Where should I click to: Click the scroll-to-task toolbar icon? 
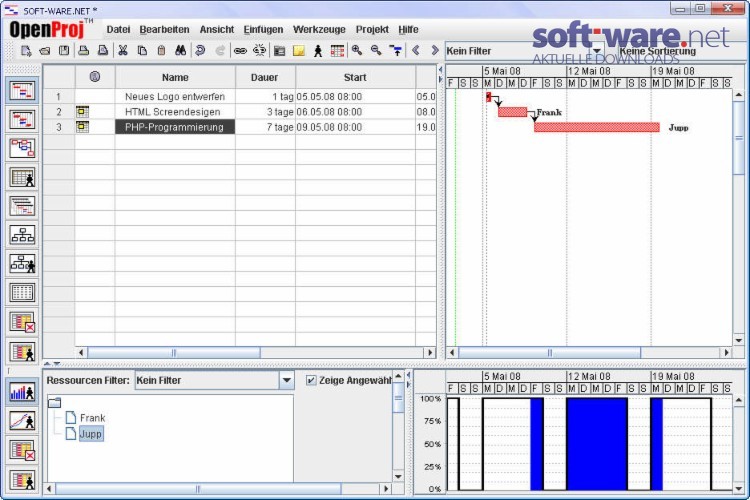pyautogui.click(x=396, y=51)
